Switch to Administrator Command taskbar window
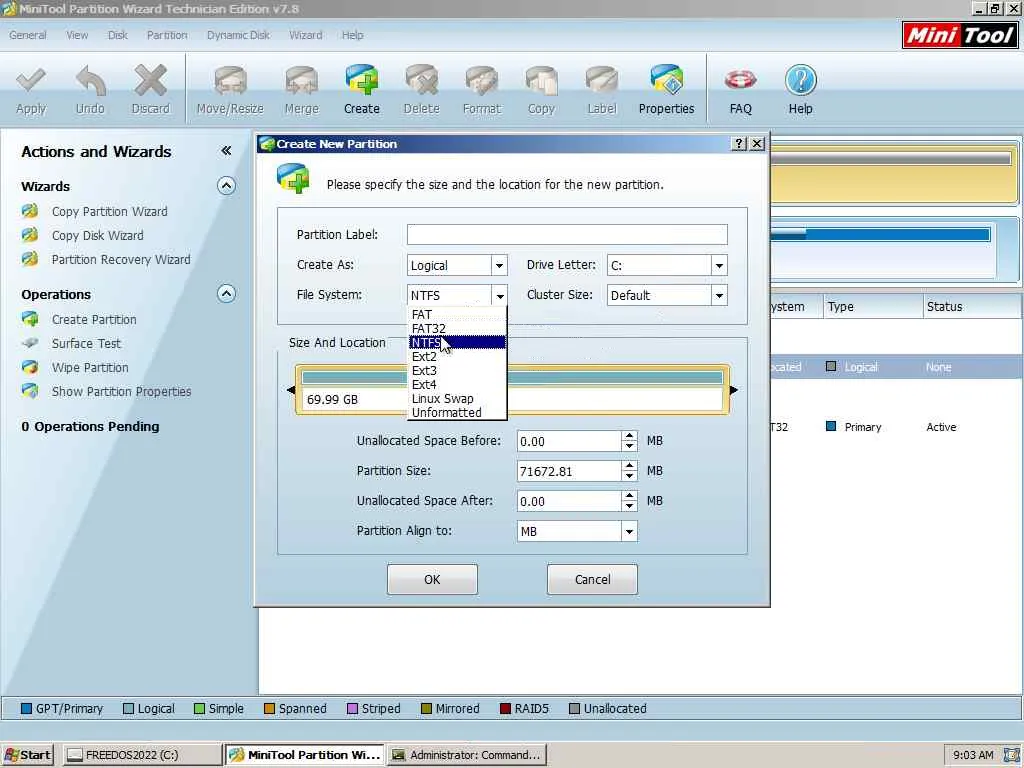 click(466, 755)
